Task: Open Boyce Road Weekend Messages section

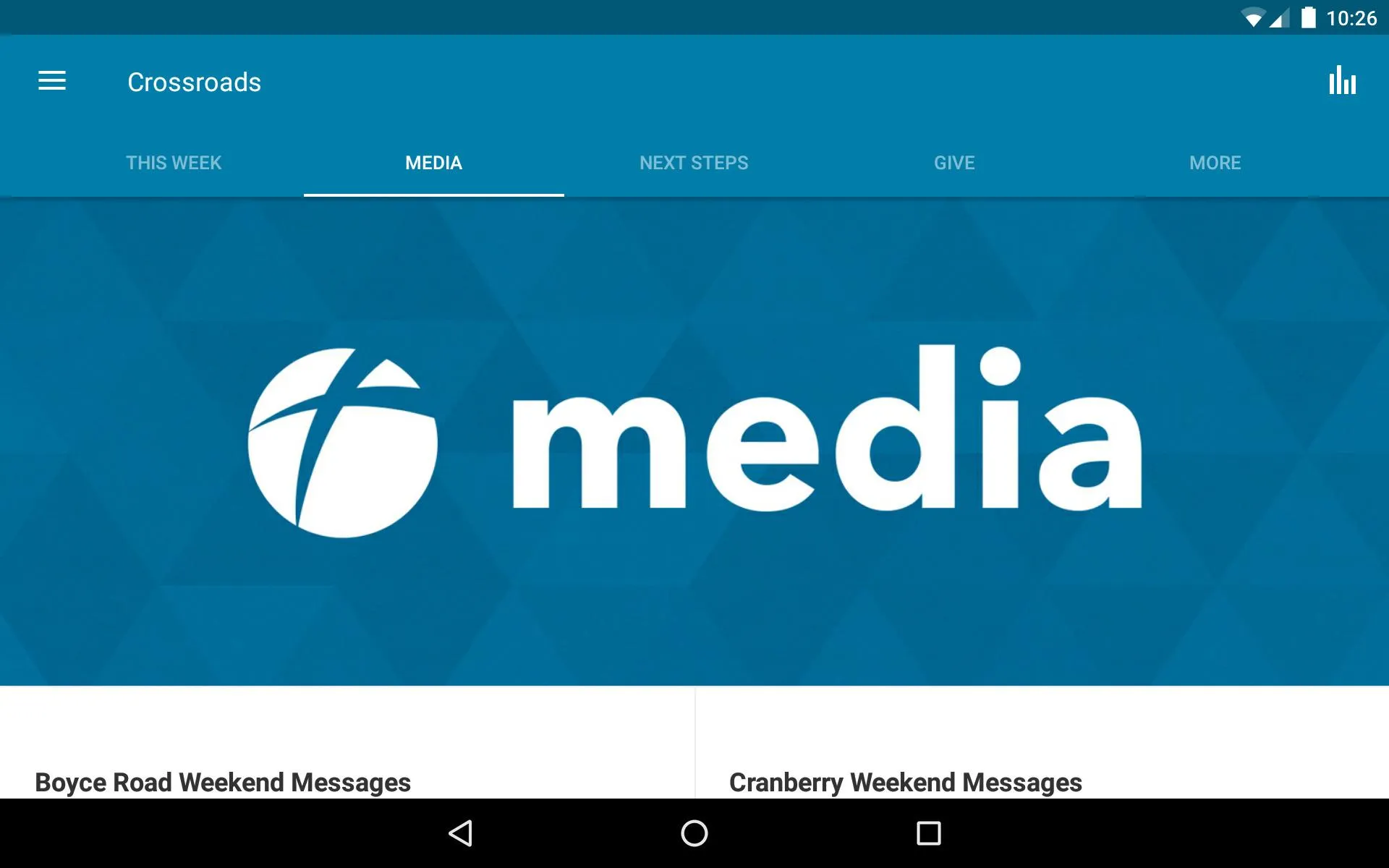Action: tap(222, 780)
